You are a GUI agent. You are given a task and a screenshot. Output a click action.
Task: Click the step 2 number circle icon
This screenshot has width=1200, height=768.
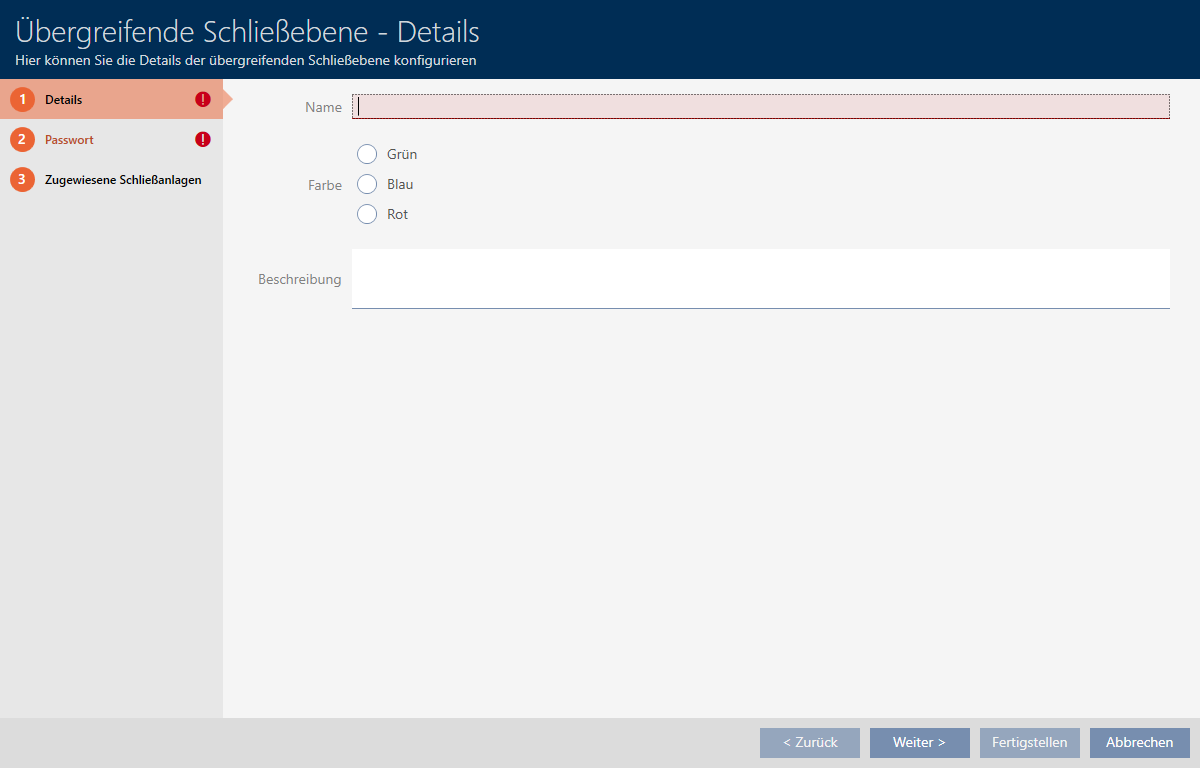22,140
